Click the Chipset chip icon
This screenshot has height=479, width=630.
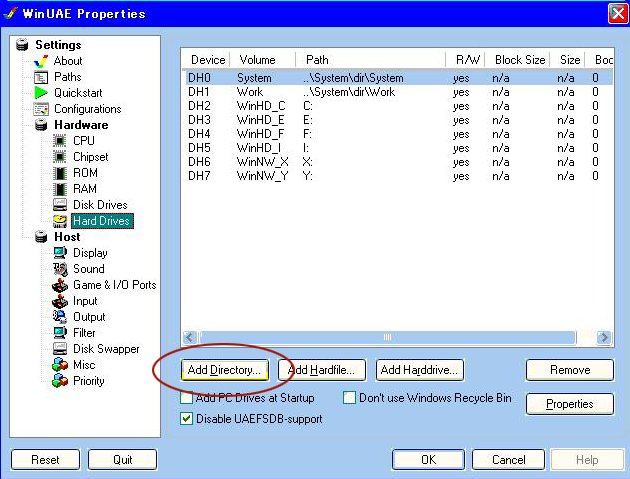click(60, 157)
